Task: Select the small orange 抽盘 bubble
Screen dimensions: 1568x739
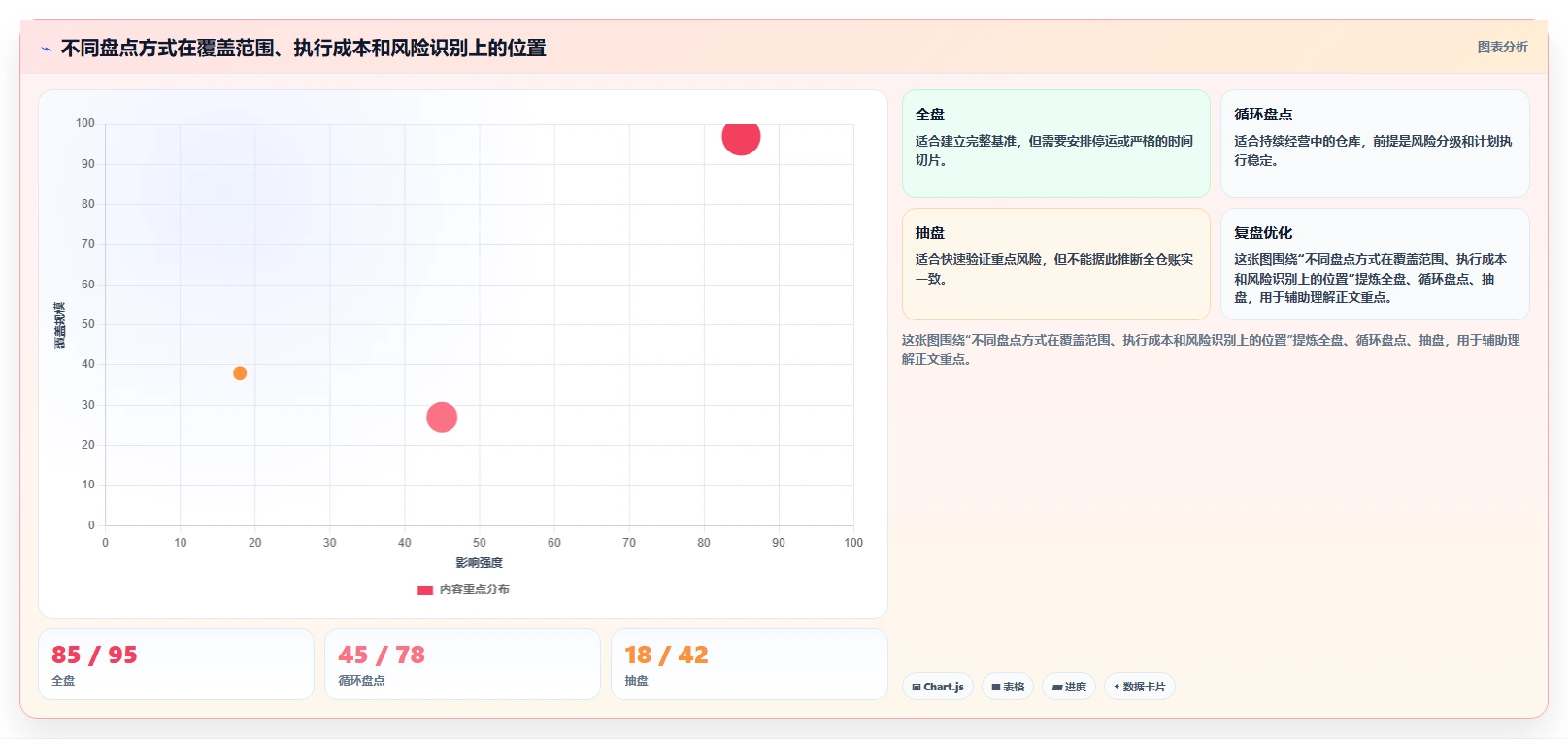Action: (x=240, y=373)
